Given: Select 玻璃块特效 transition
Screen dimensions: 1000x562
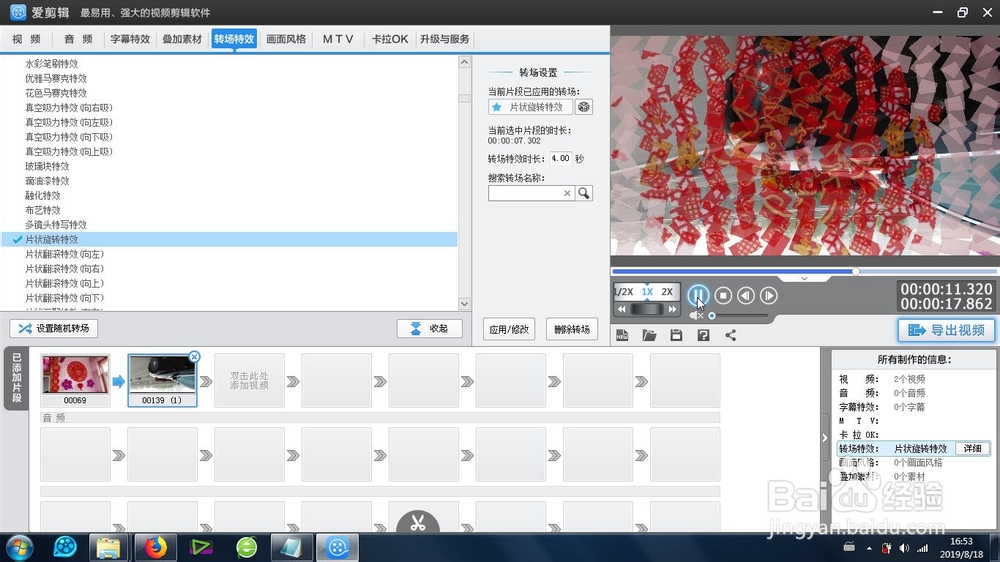Looking at the screenshot, I should (47, 166).
